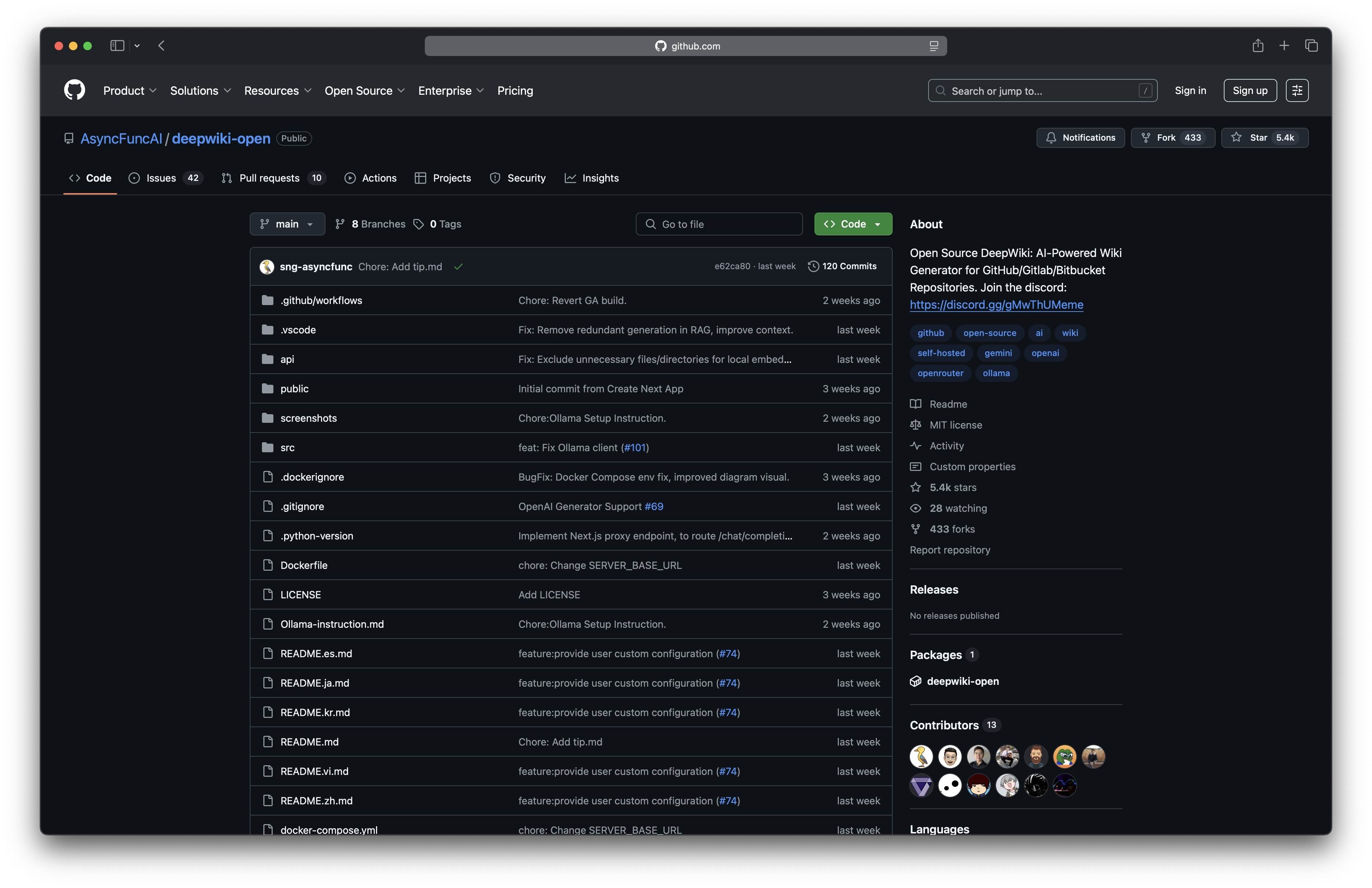
Task: Click the GitHub Octocat logo
Action: [x=74, y=90]
